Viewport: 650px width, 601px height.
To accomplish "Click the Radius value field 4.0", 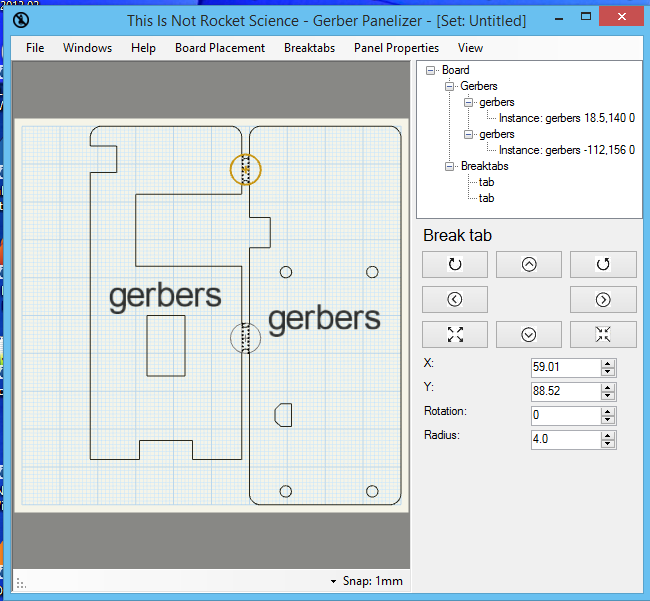I will click(566, 439).
